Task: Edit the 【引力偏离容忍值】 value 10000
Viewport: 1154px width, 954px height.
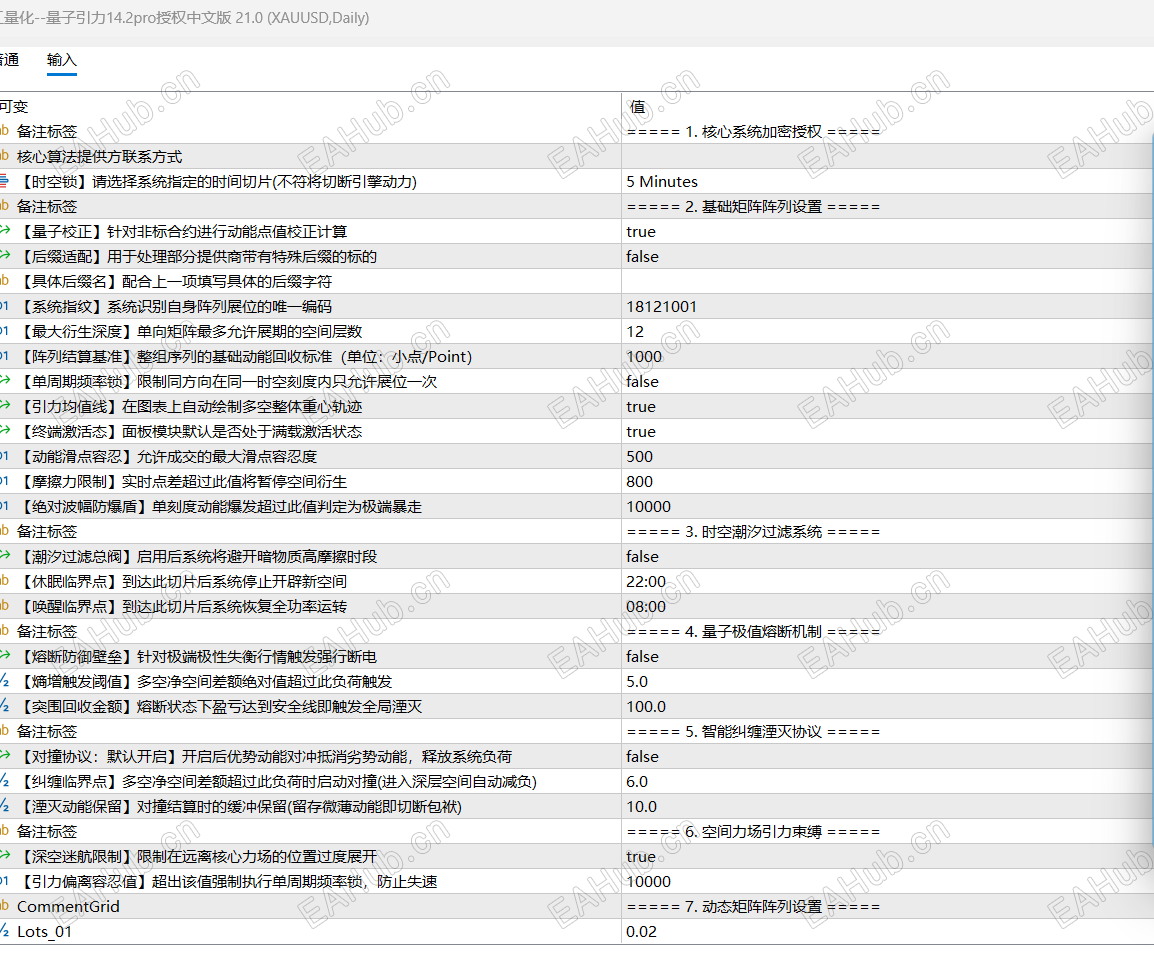Action: pyautogui.click(x=648, y=883)
